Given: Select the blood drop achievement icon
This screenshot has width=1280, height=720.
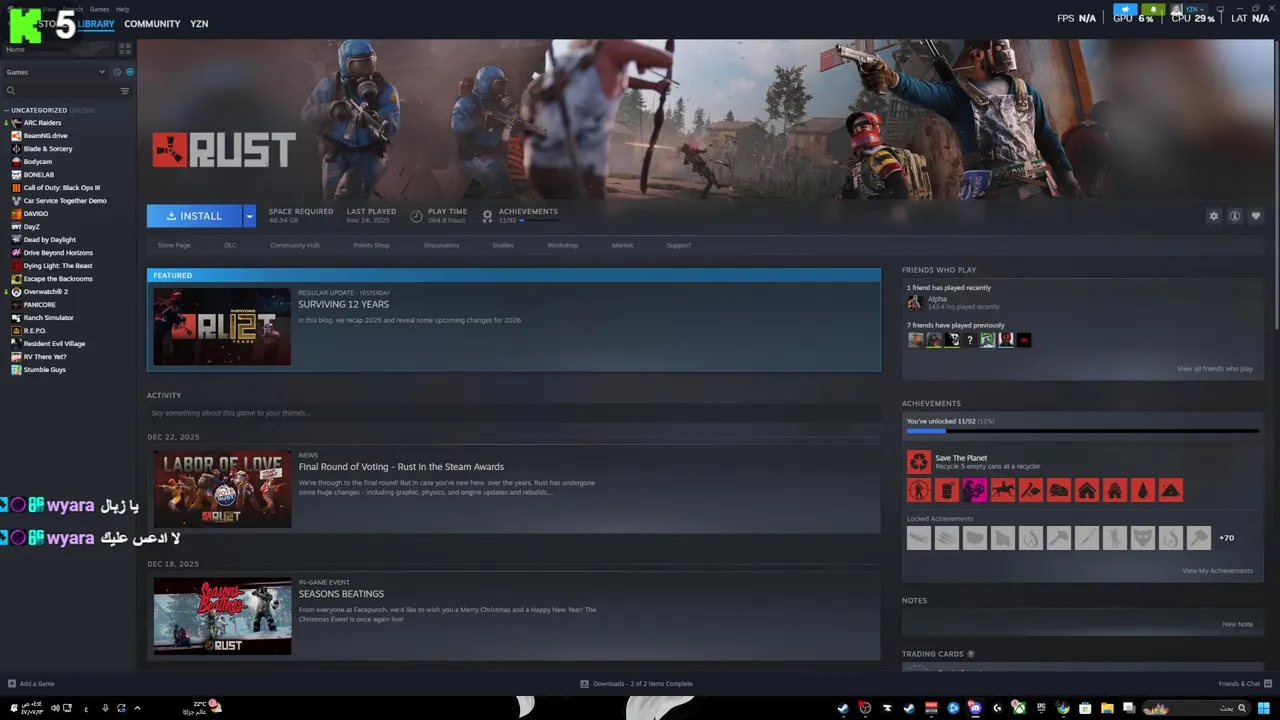Looking at the screenshot, I should [x=1143, y=490].
